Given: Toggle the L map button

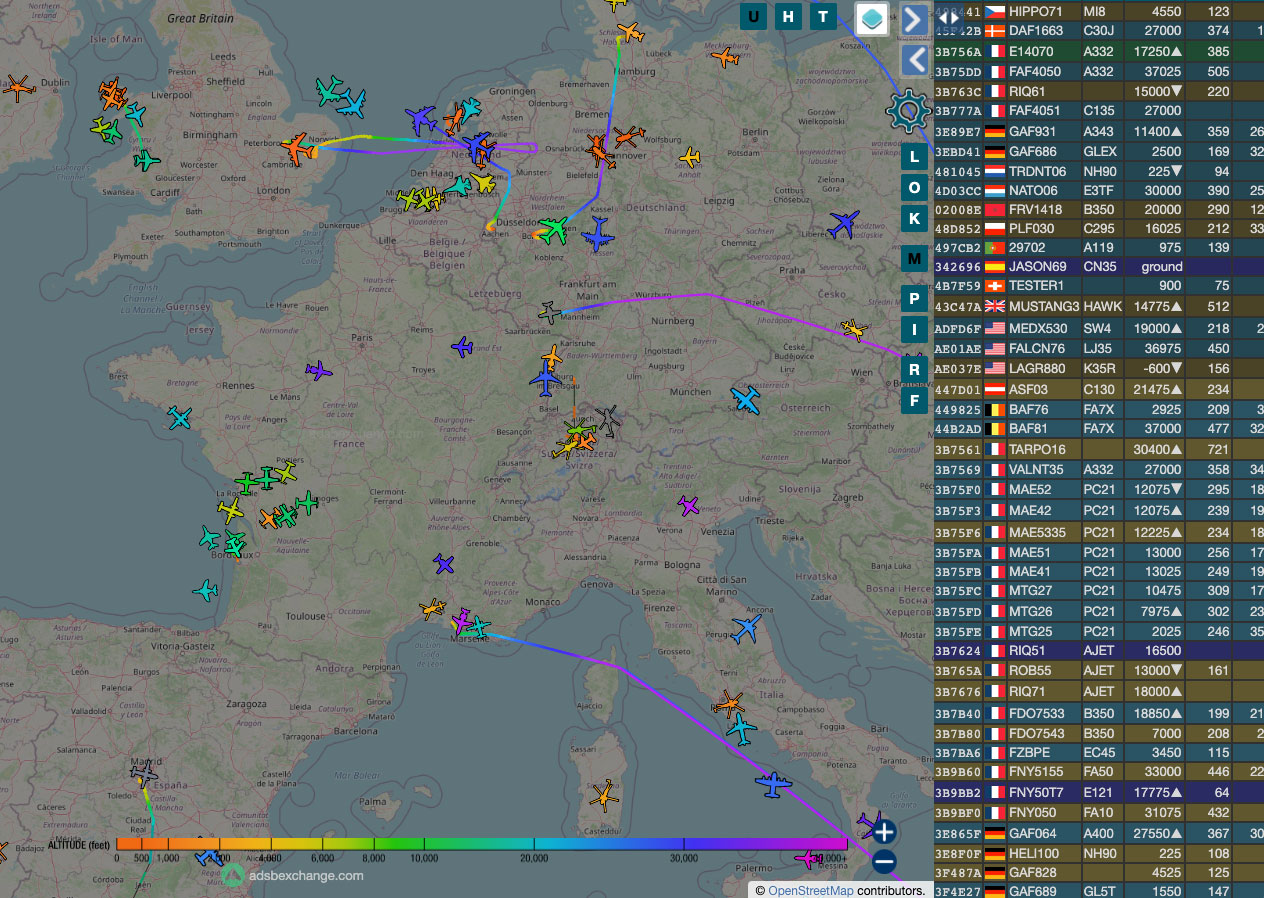Looking at the screenshot, I should 914,157.
